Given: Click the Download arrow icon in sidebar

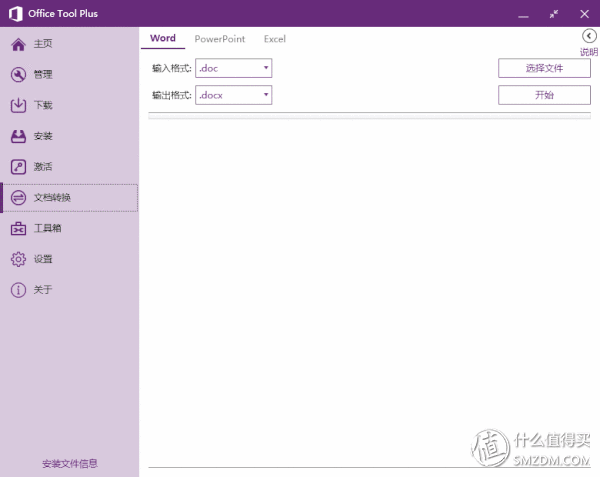Looking at the screenshot, I should [18, 105].
